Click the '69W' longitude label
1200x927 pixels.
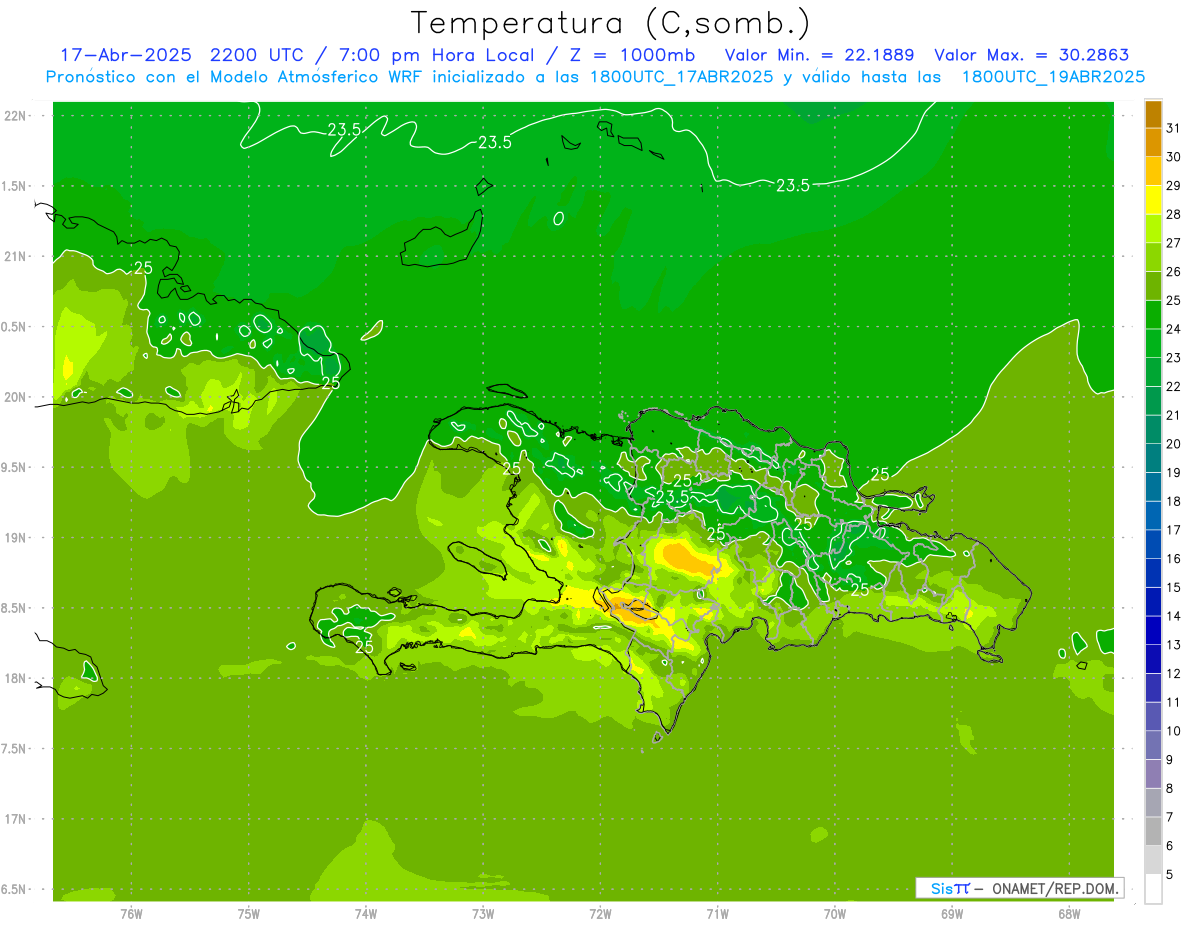[952, 914]
